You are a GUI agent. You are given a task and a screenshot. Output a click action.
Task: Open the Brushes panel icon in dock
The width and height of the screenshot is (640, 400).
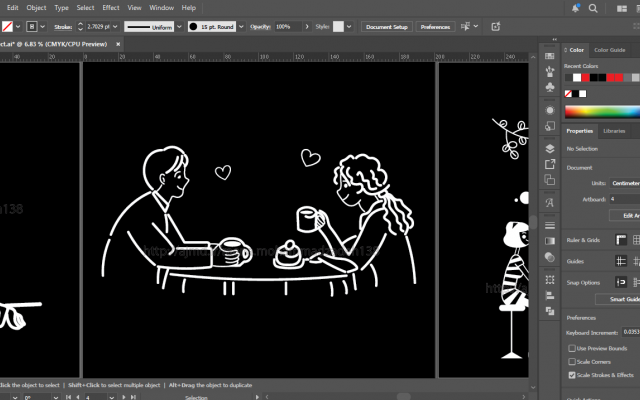pyautogui.click(x=550, y=71)
